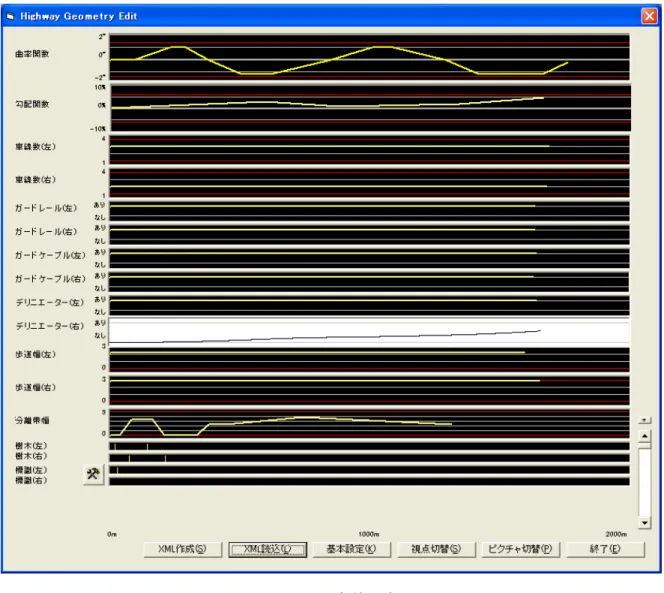664x593 pixels.
Task: Click the 標識(左) sign marker strip
Action: pyautogui.click(x=369, y=470)
